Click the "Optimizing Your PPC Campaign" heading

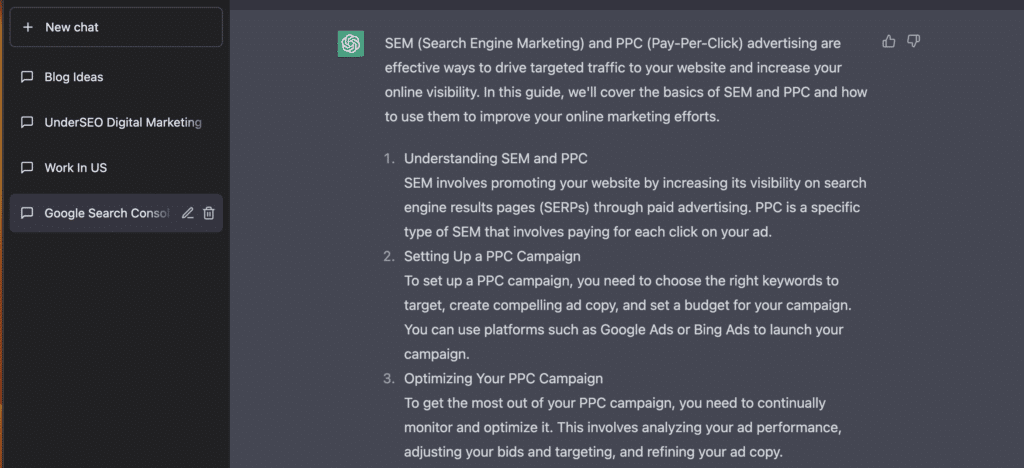click(x=503, y=379)
